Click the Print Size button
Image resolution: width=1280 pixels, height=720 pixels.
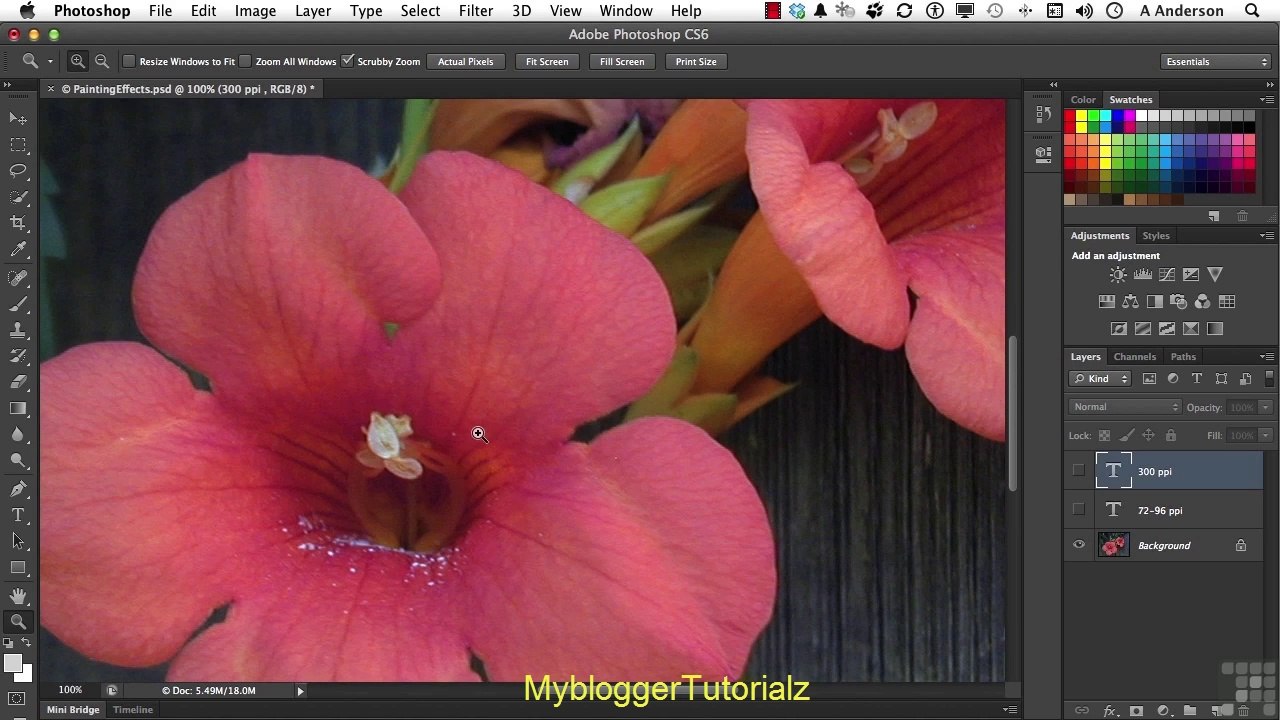[x=696, y=62]
